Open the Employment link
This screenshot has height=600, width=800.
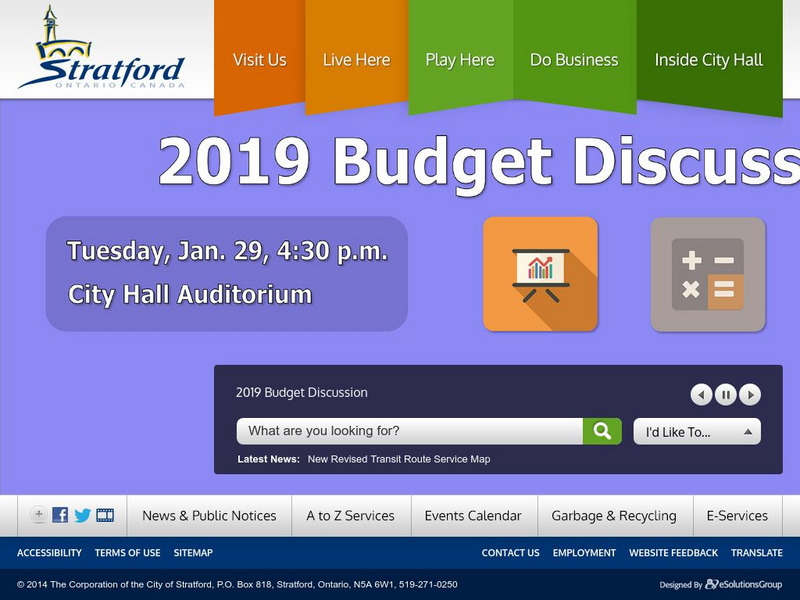pyautogui.click(x=584, y=553)
